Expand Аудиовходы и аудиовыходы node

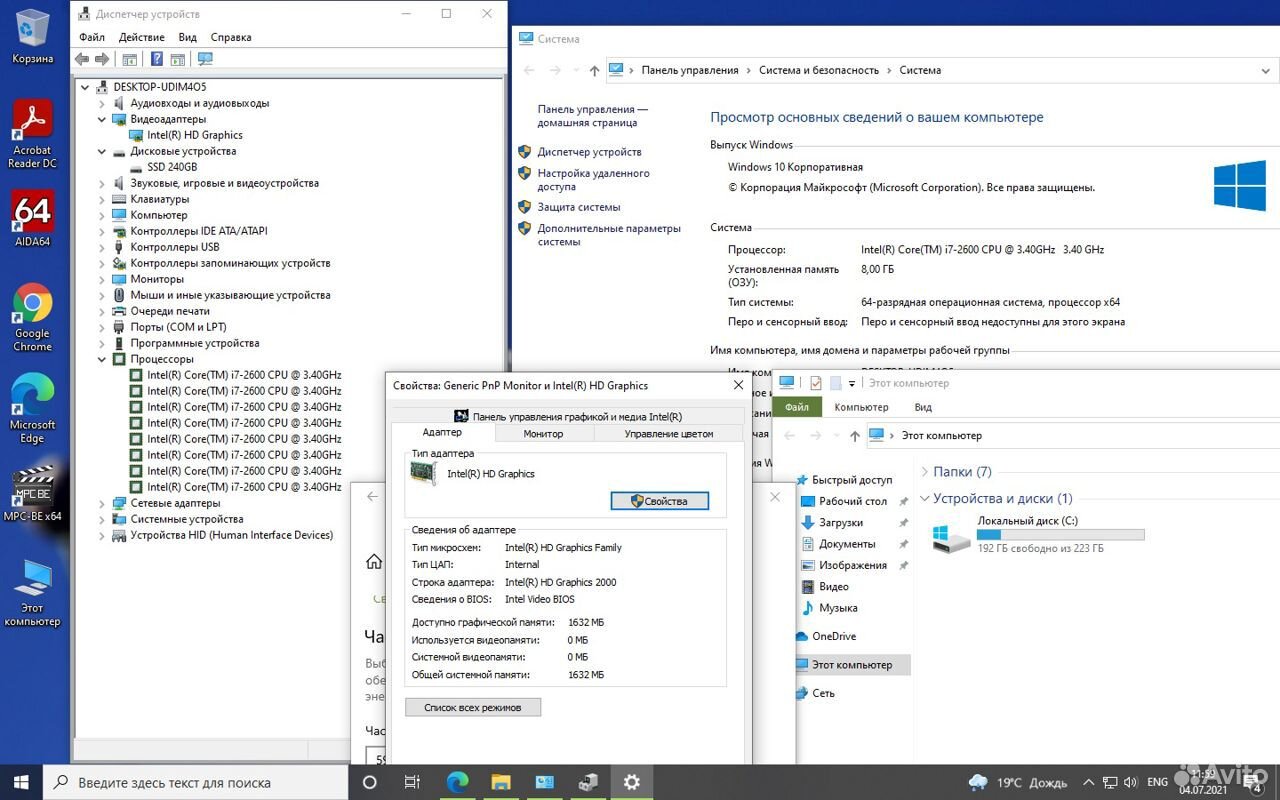coord(102,103)
